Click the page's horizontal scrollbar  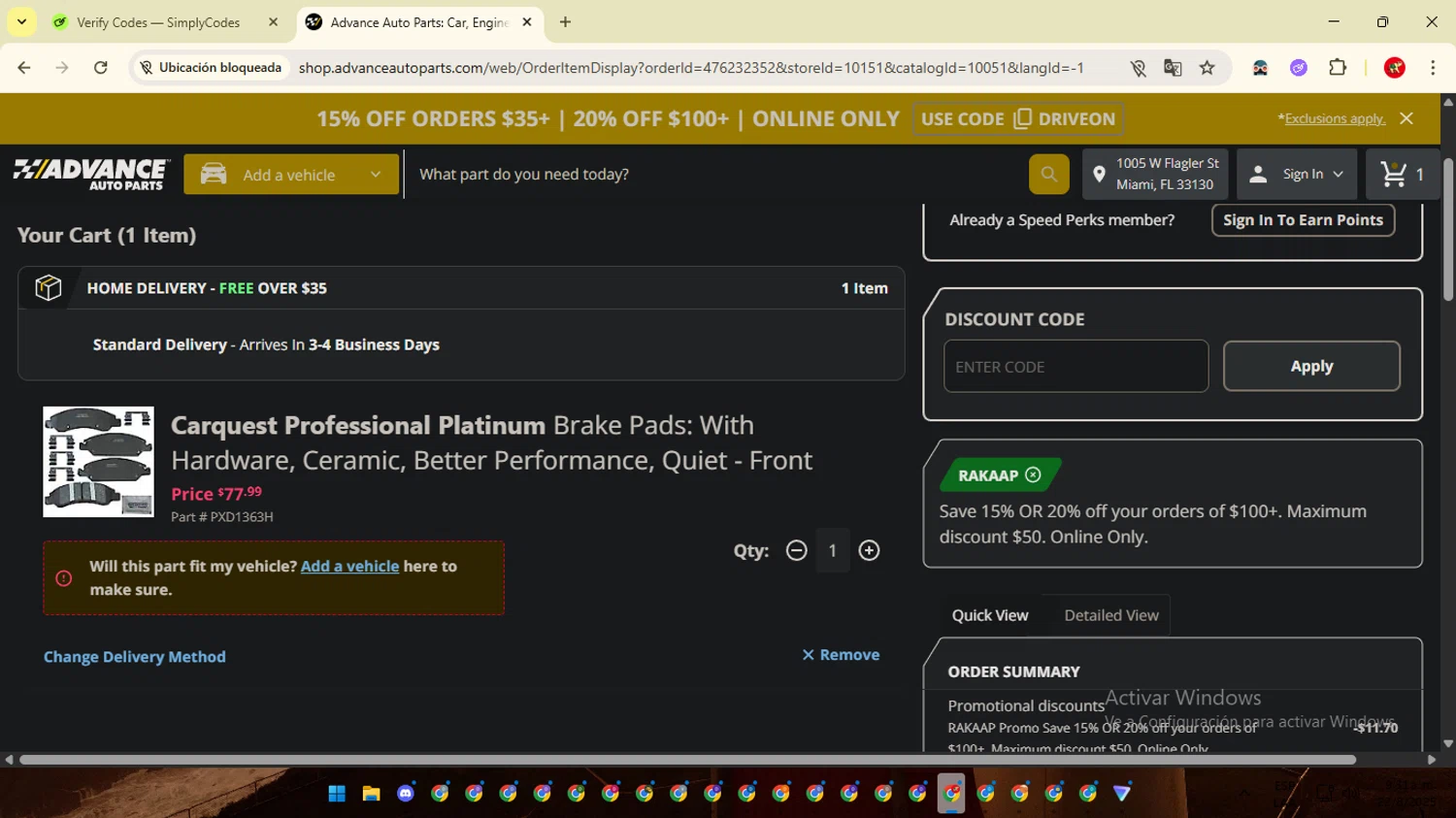point(687,760)
